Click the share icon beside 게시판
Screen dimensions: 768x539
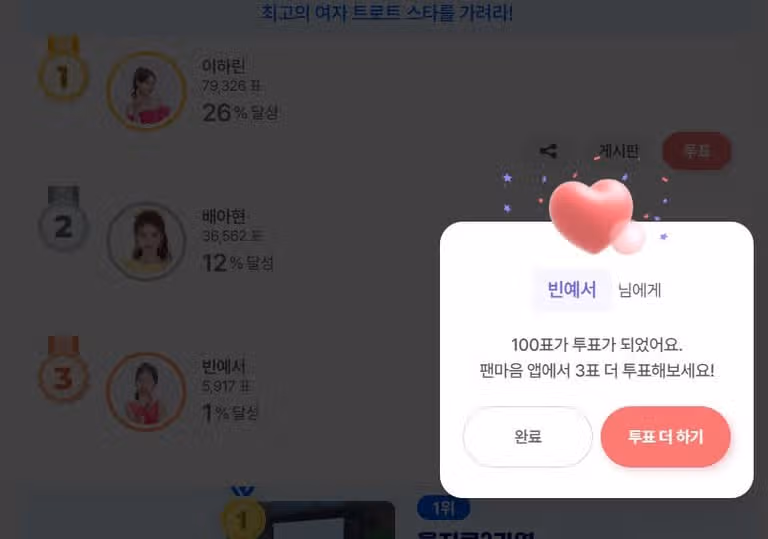548,151
